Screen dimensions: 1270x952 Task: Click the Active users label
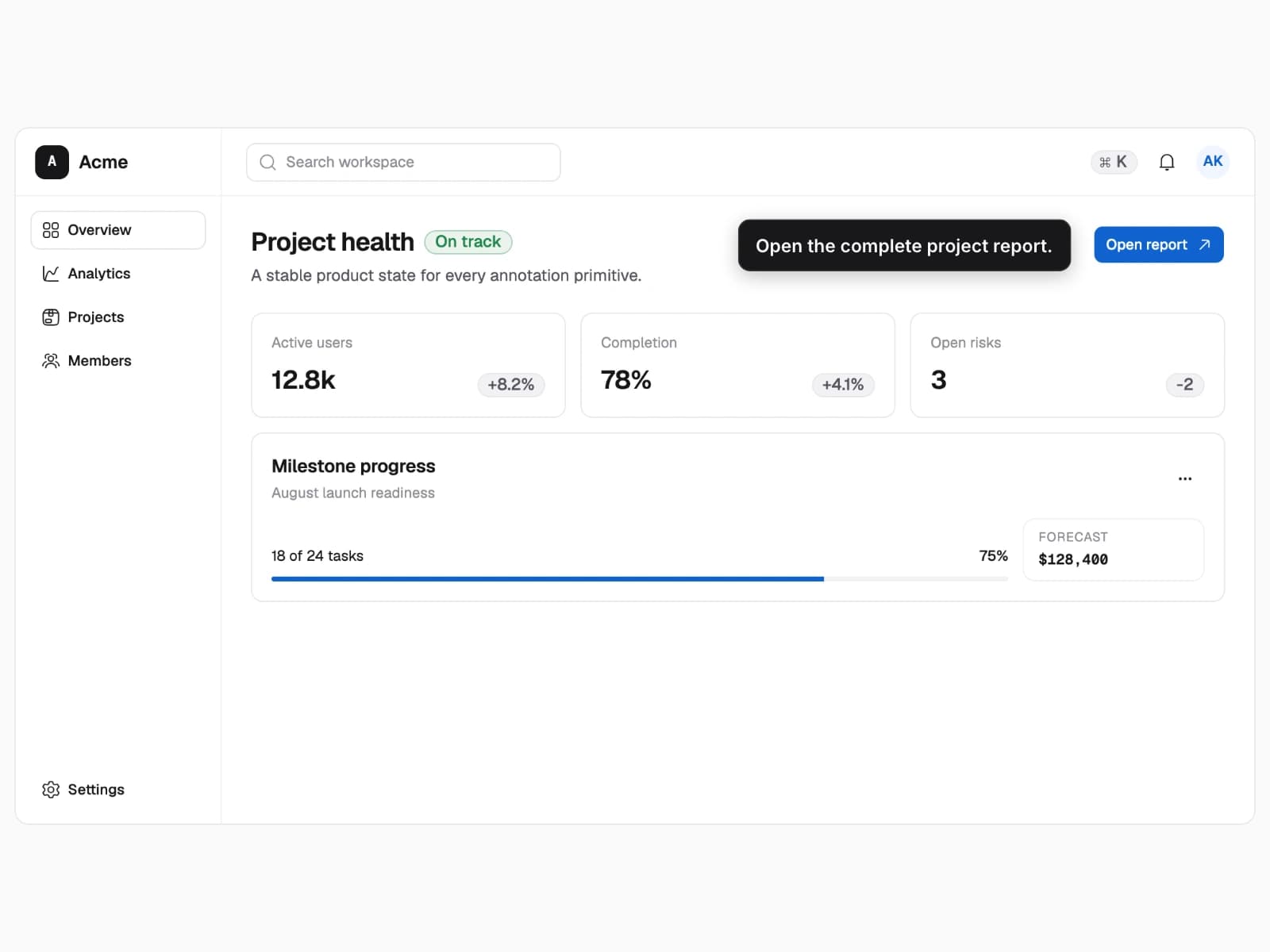[x=312, y=343]
